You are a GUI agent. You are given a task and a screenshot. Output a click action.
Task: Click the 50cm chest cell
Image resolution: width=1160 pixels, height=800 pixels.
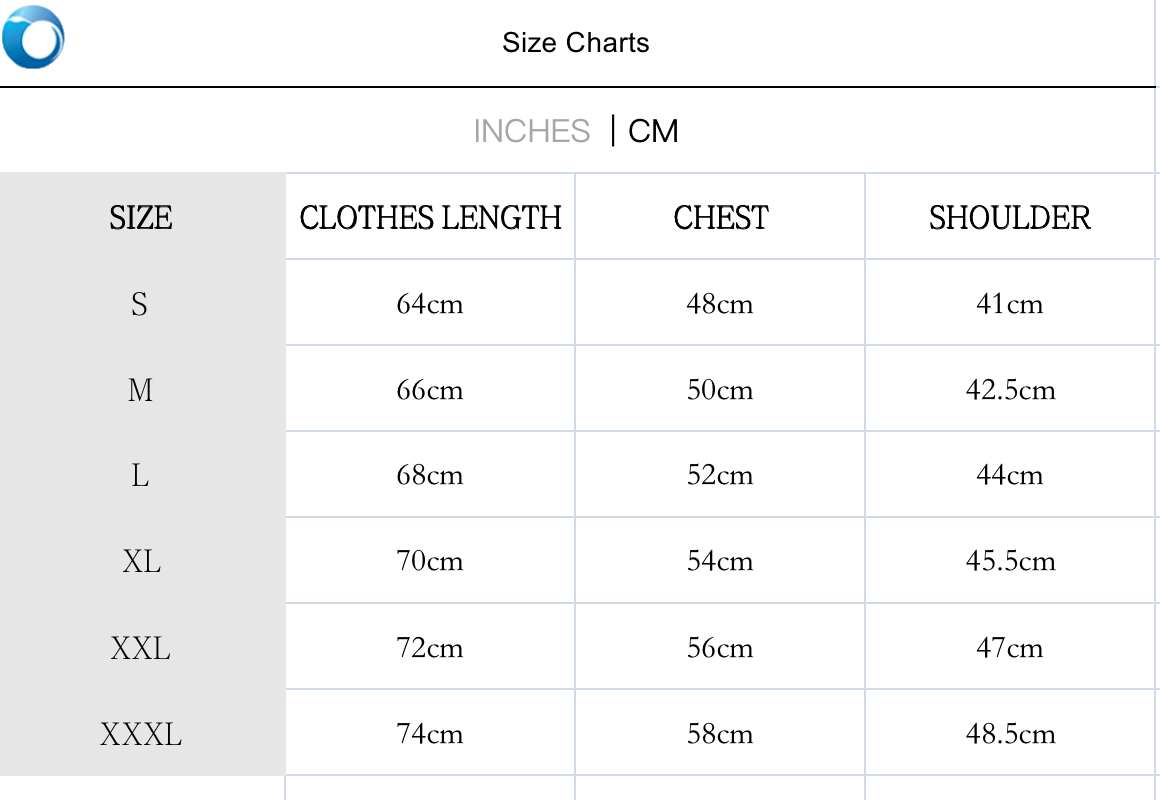point(720,390)
